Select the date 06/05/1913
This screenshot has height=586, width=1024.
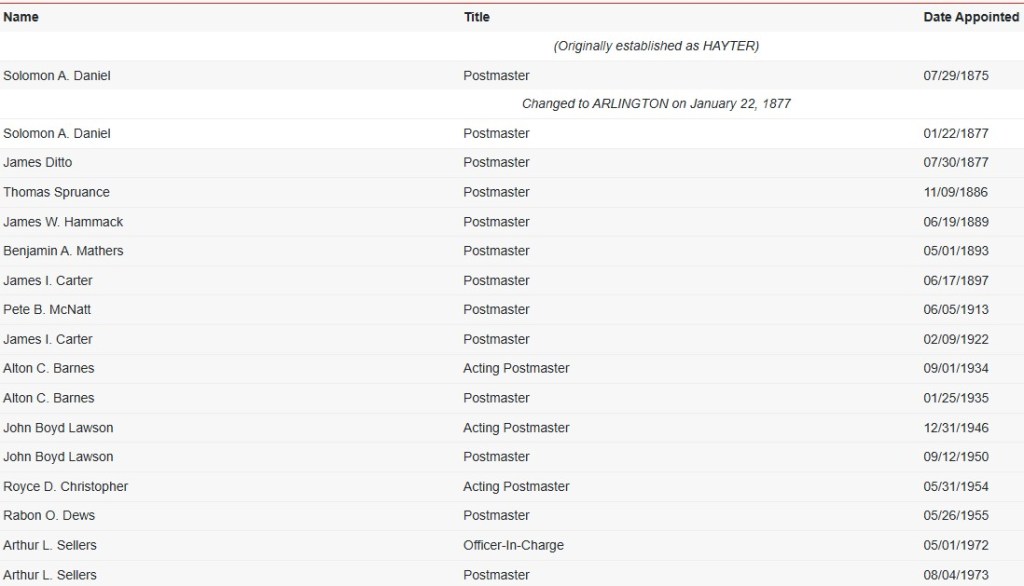(955, 310)
